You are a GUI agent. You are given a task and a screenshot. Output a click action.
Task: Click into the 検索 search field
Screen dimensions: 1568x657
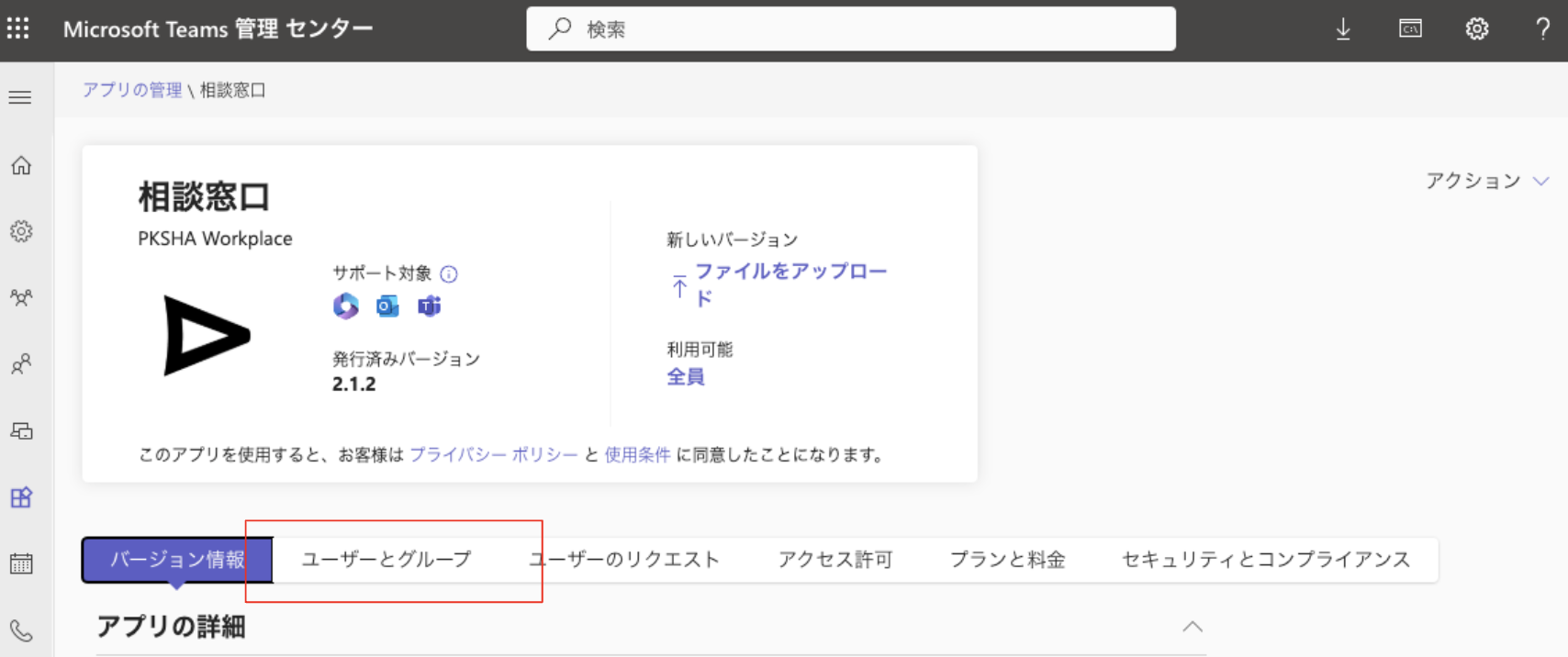pos(851,29)
